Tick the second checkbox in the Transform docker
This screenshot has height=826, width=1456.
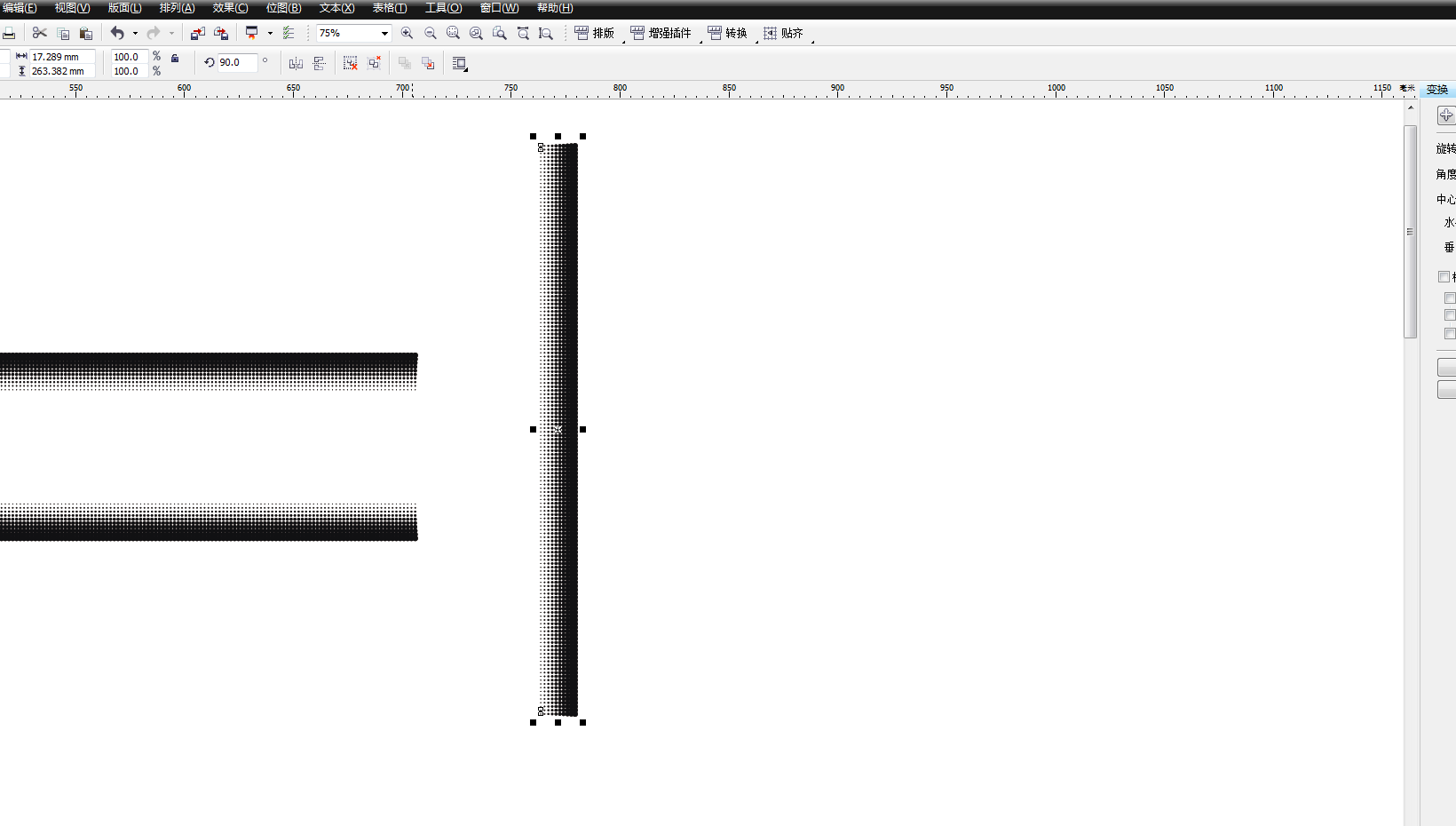click(1450, 298)
